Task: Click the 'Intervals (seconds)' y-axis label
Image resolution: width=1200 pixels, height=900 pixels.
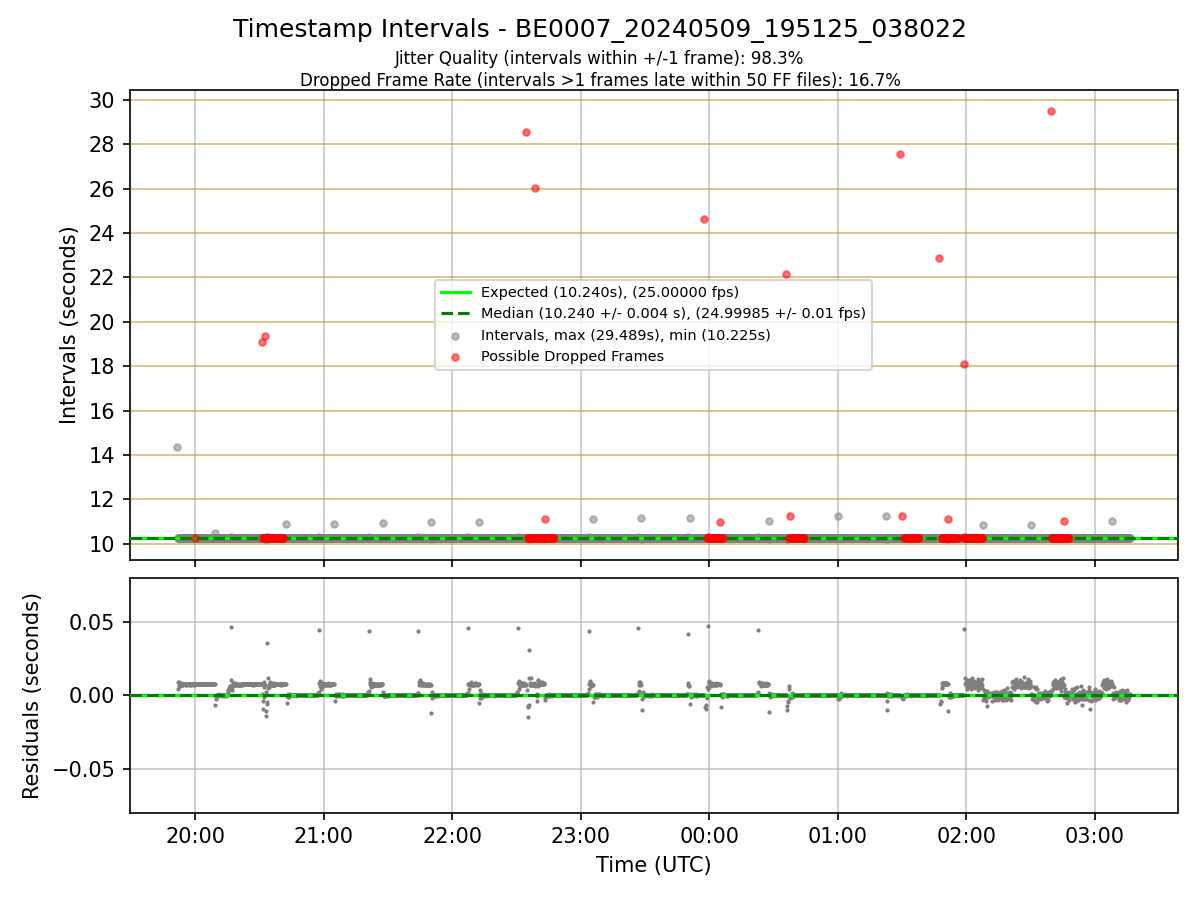Action: [x=68, y=325]
